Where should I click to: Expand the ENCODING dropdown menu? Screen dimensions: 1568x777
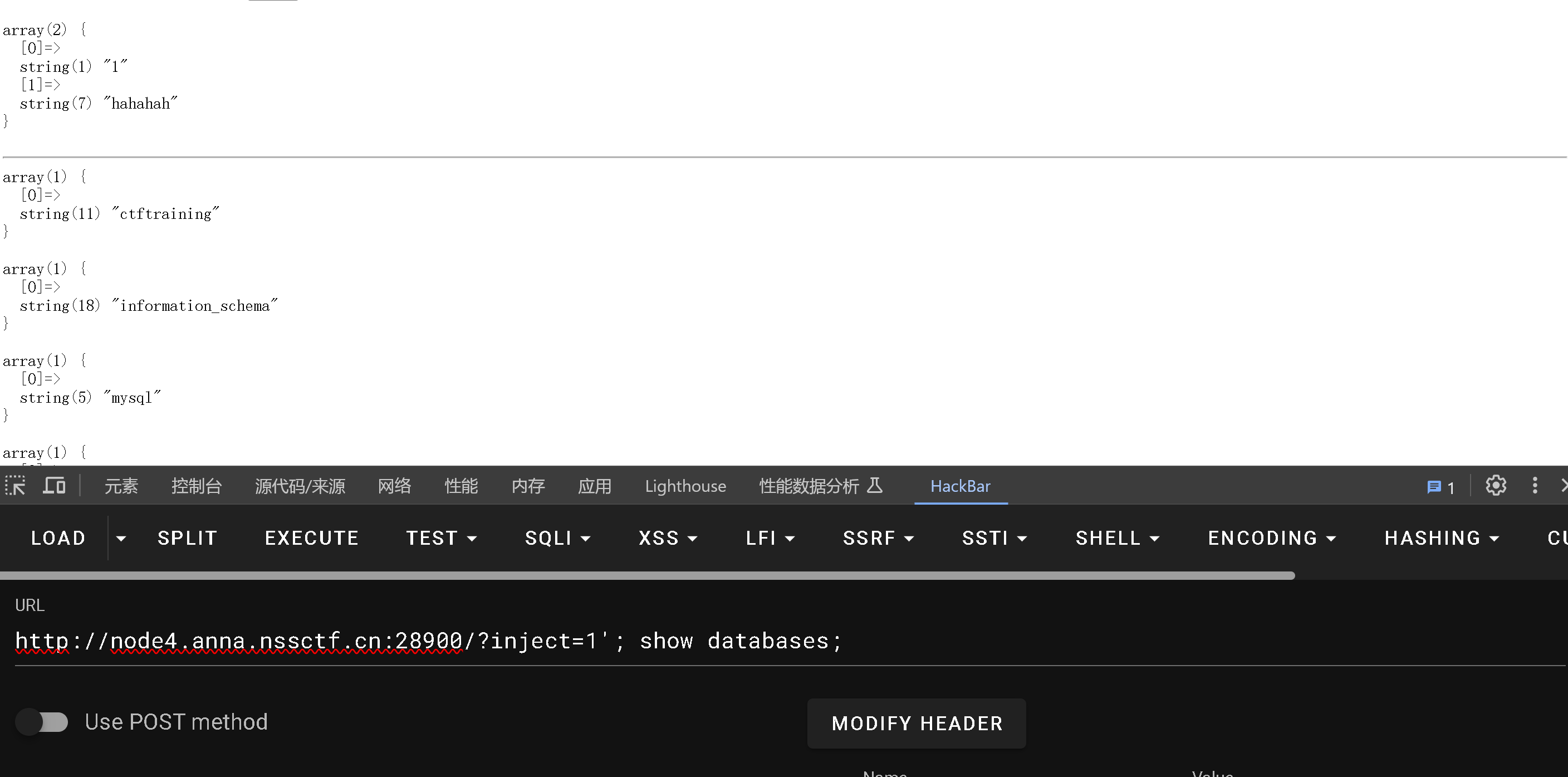(x=1272, y=538)
